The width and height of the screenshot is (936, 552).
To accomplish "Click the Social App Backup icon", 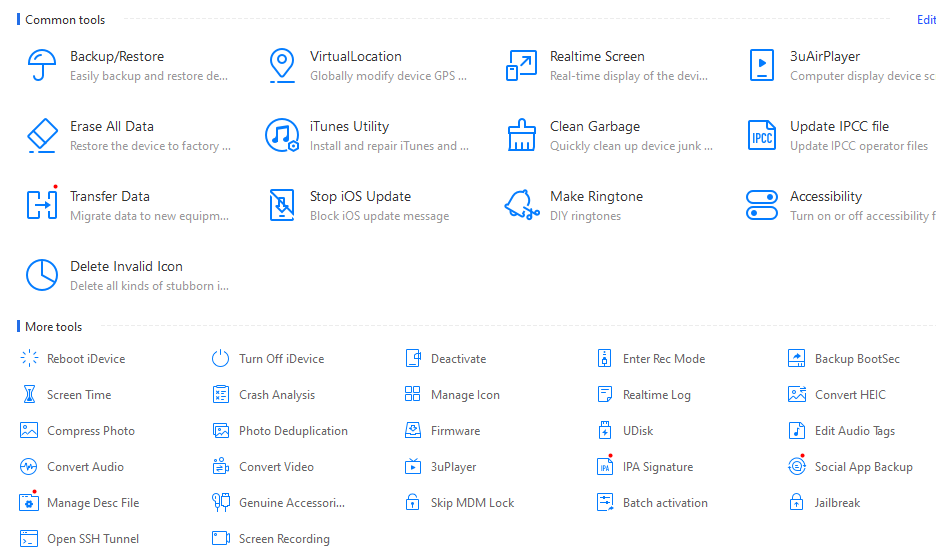I will tap(797, 465).
